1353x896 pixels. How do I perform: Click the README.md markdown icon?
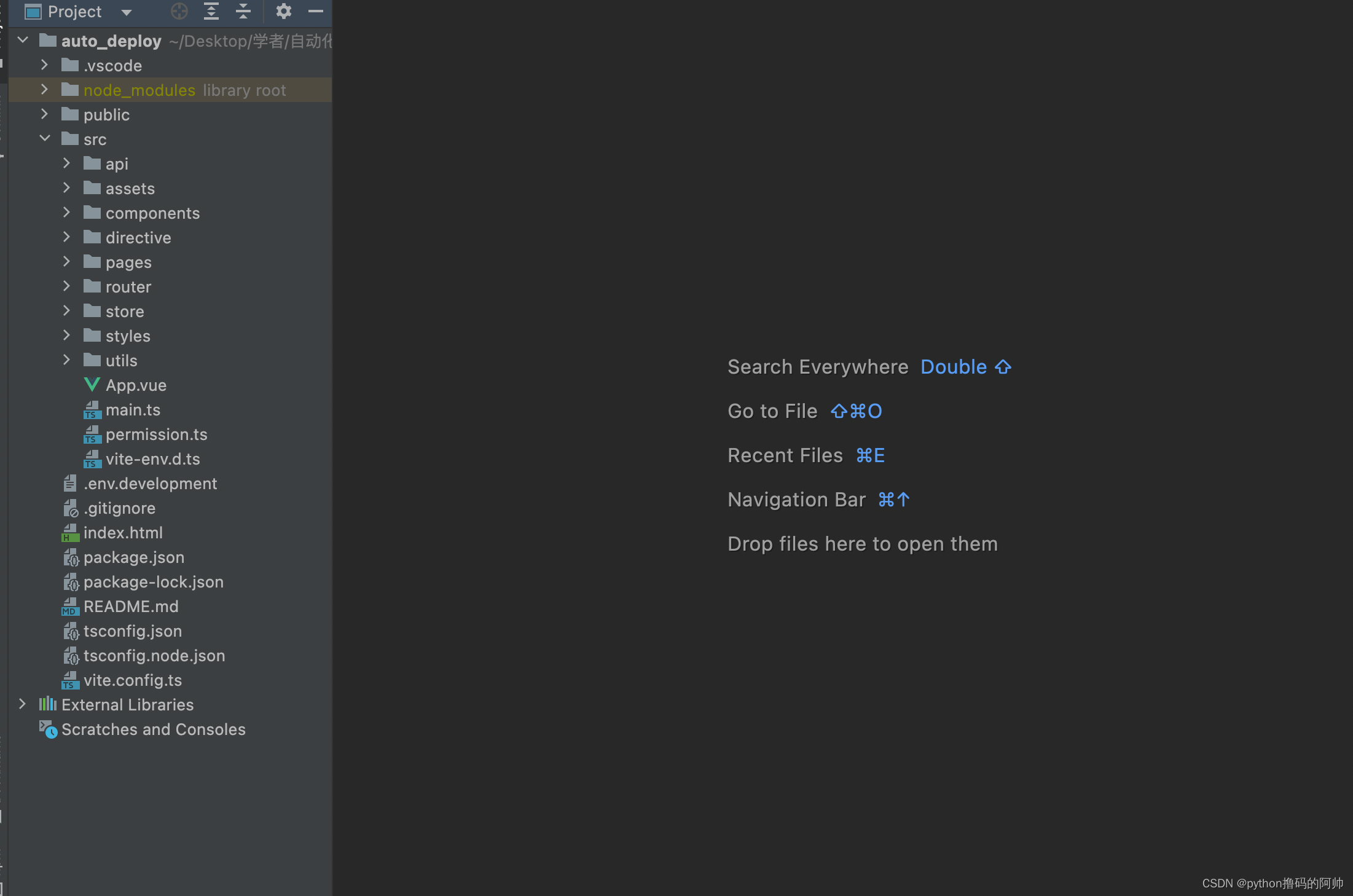point(70,607)
